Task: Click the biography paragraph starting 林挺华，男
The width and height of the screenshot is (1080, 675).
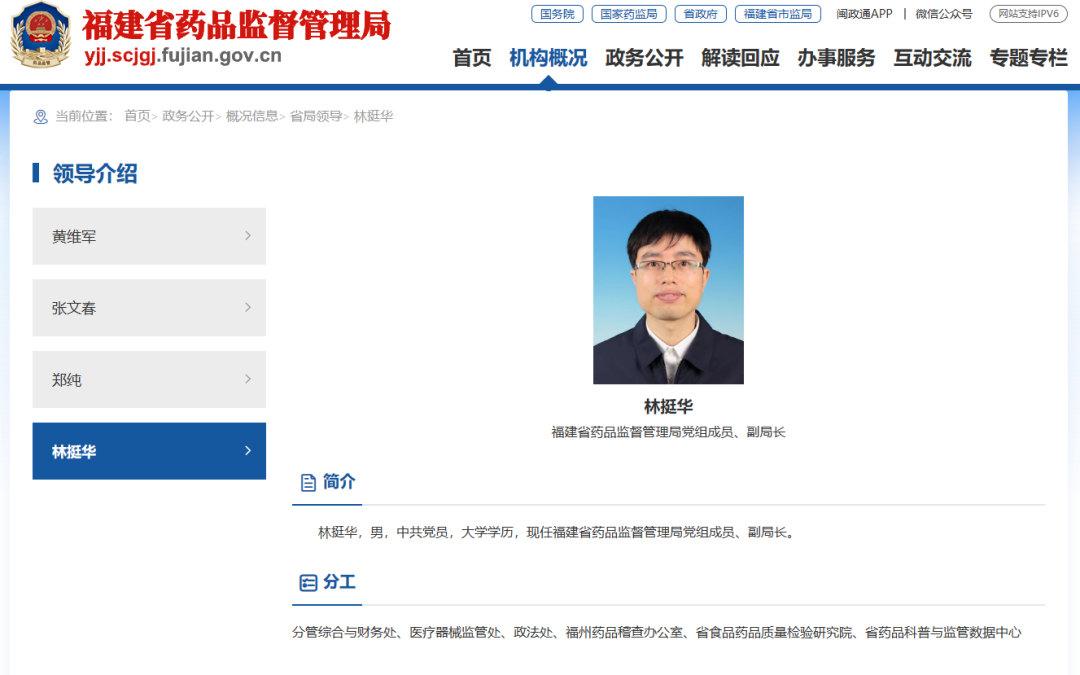Action: click(x=558, y=532)
